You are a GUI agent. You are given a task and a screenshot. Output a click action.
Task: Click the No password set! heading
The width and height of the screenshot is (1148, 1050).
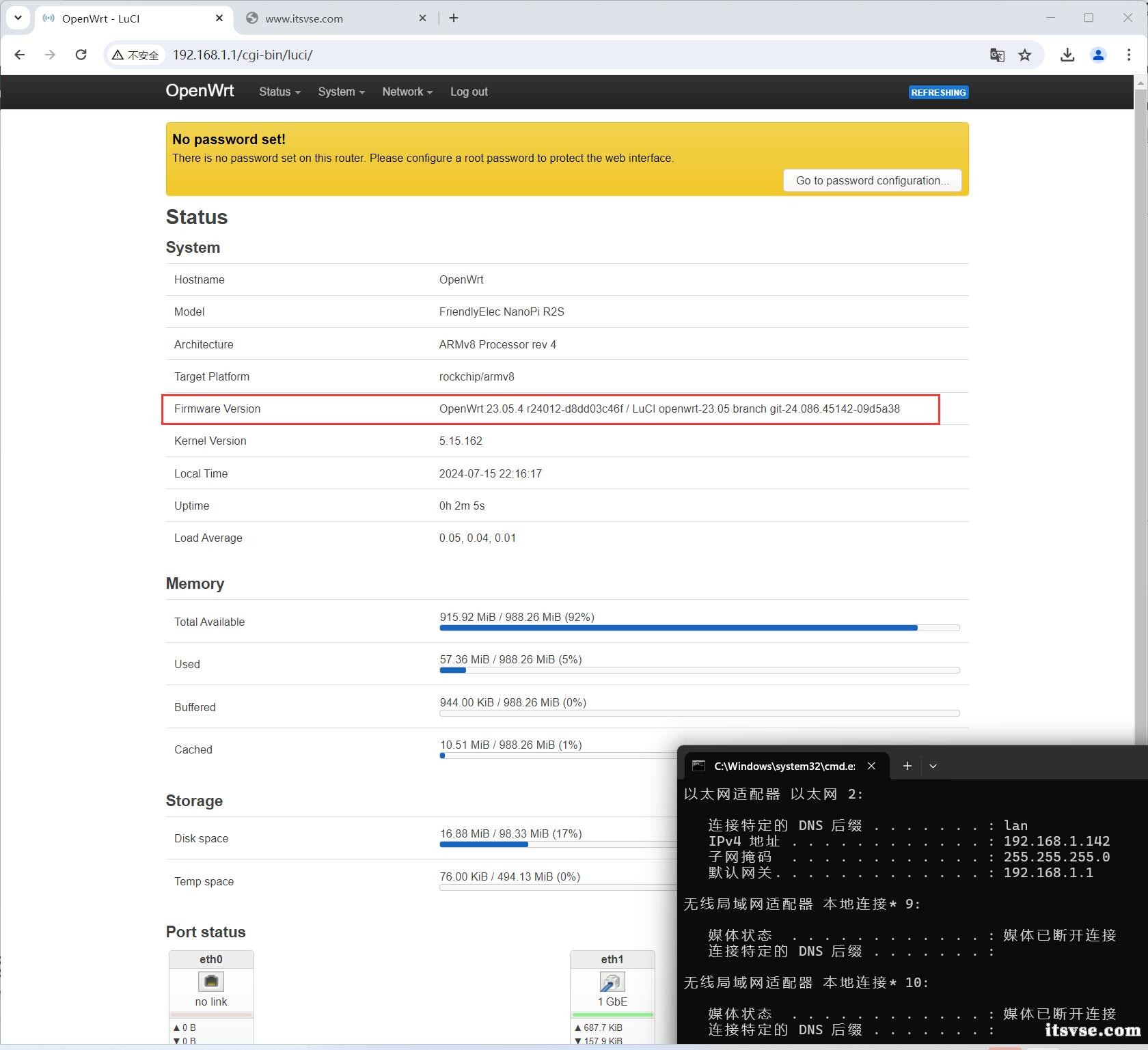click(x=229, y=139)
